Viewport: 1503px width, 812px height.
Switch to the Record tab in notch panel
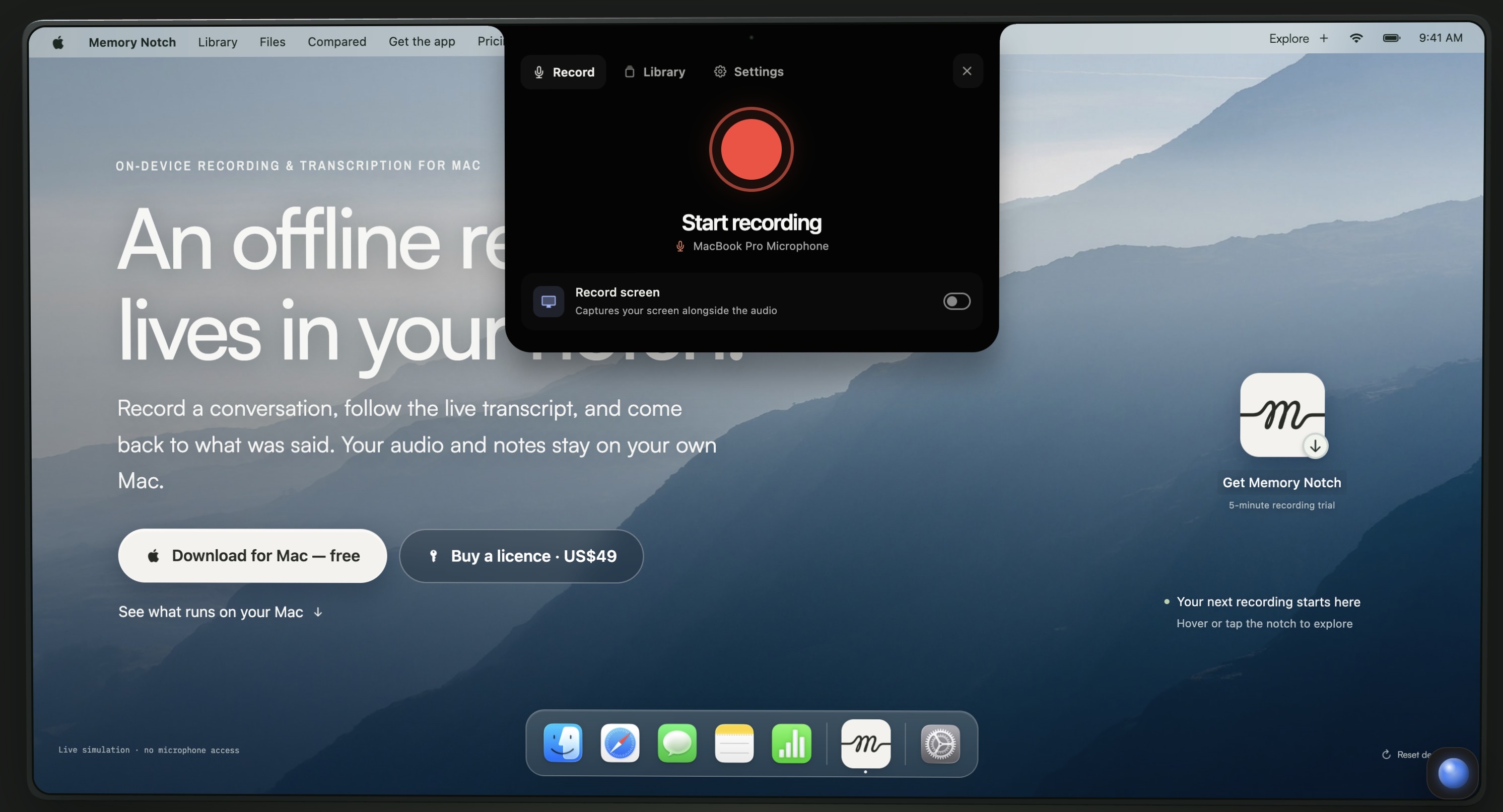[563, 72]
